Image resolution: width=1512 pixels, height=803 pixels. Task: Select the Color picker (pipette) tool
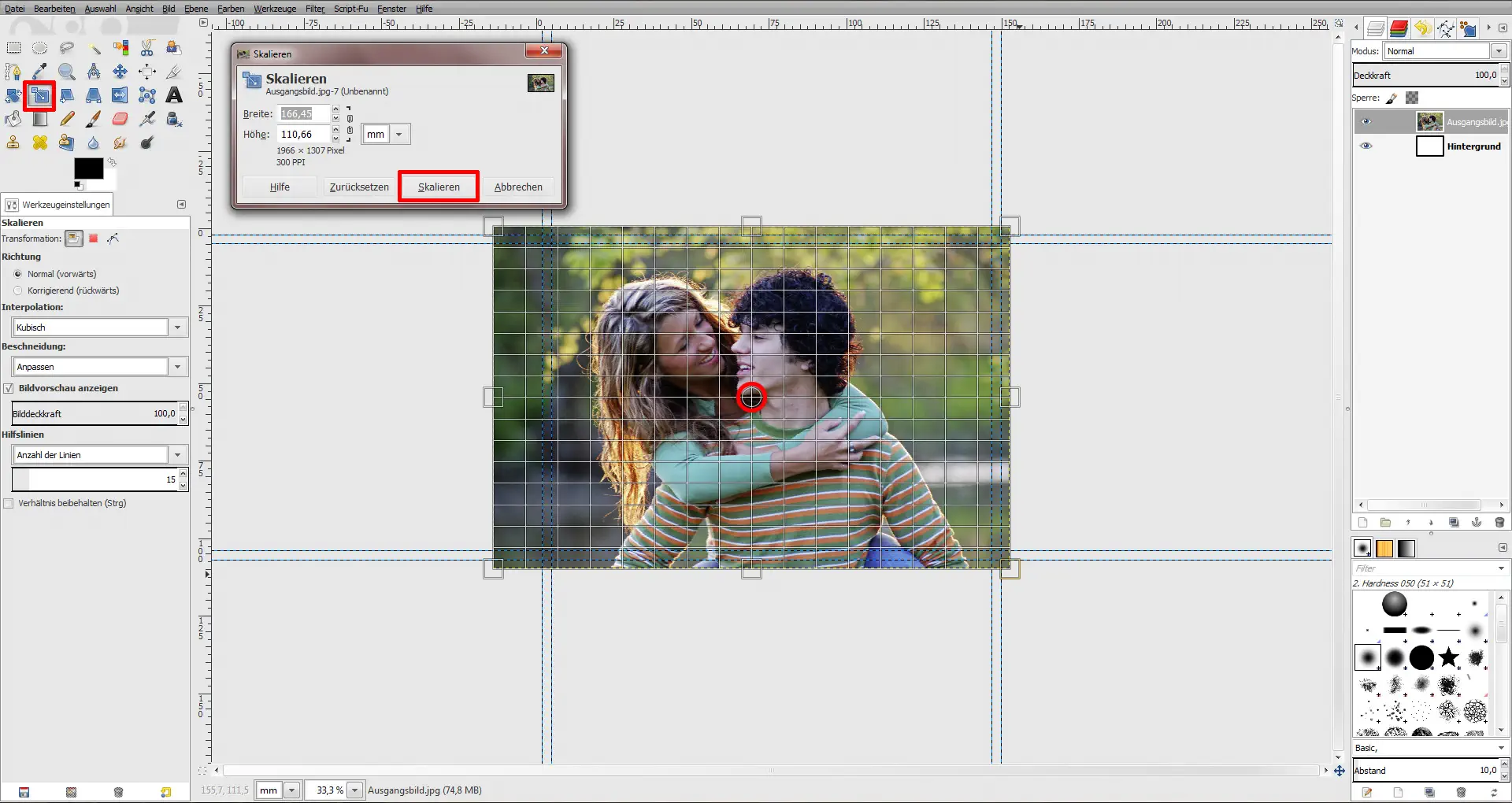pos(39,72)
